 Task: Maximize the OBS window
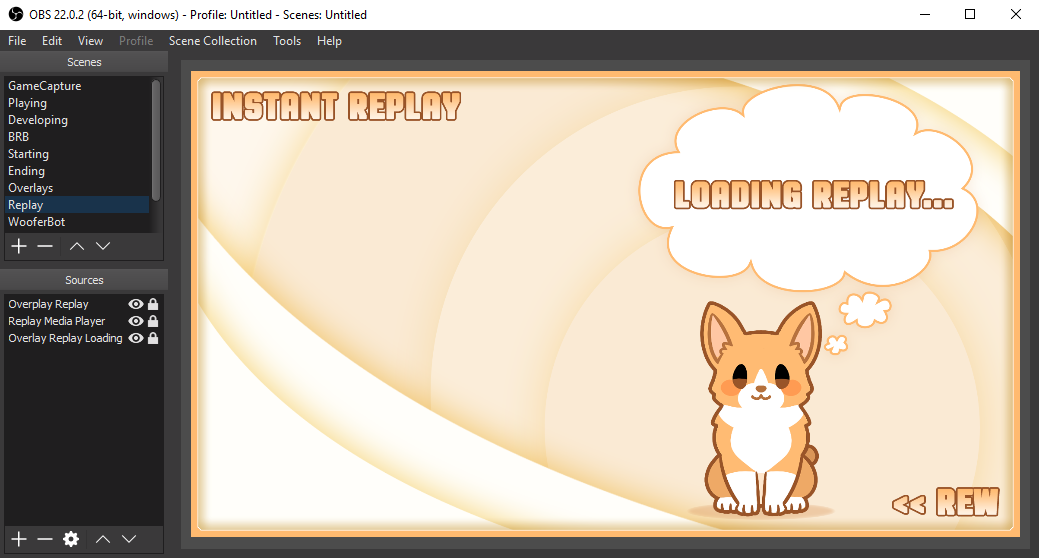[x=970, y=15]
